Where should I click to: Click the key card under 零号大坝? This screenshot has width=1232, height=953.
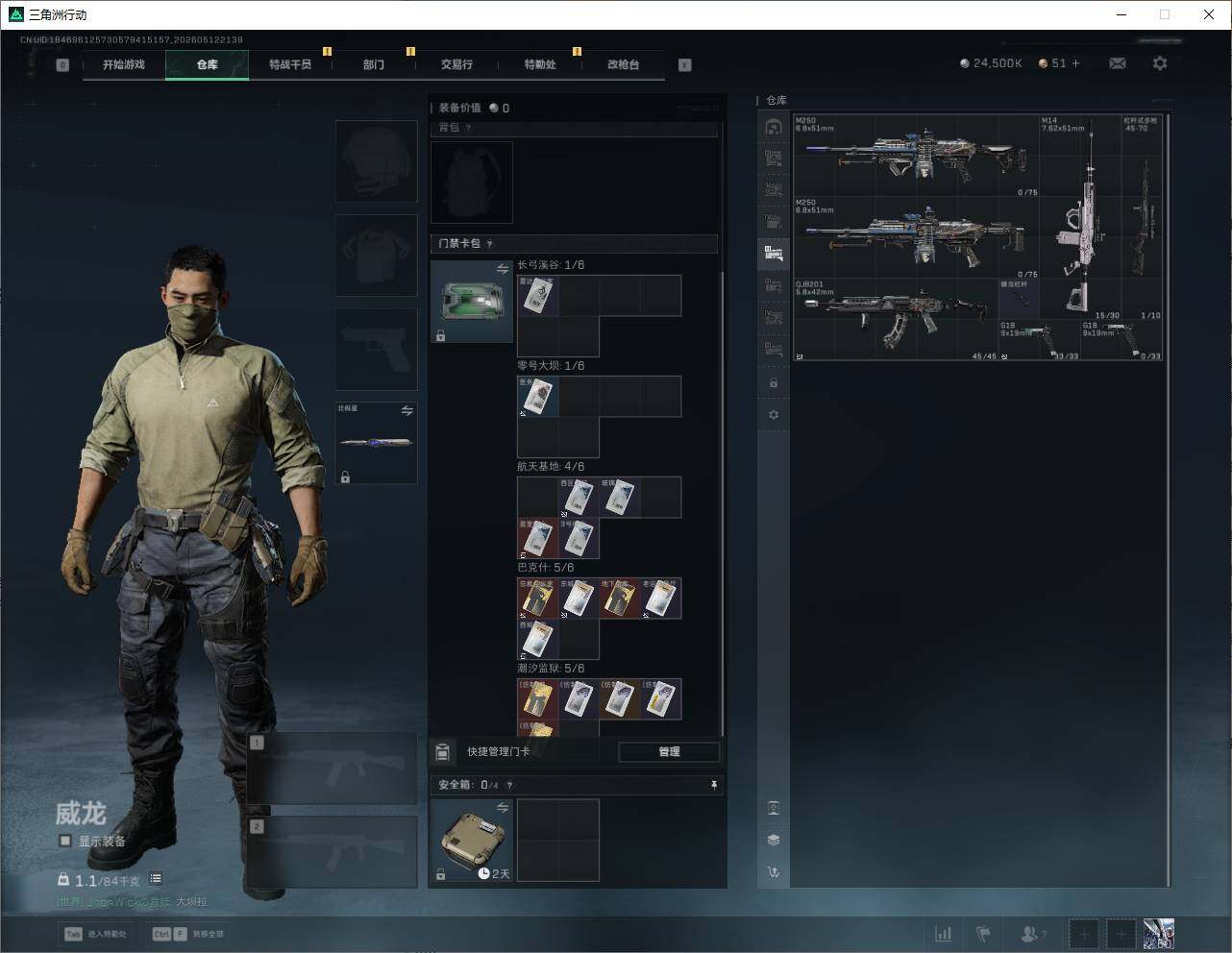538,397
